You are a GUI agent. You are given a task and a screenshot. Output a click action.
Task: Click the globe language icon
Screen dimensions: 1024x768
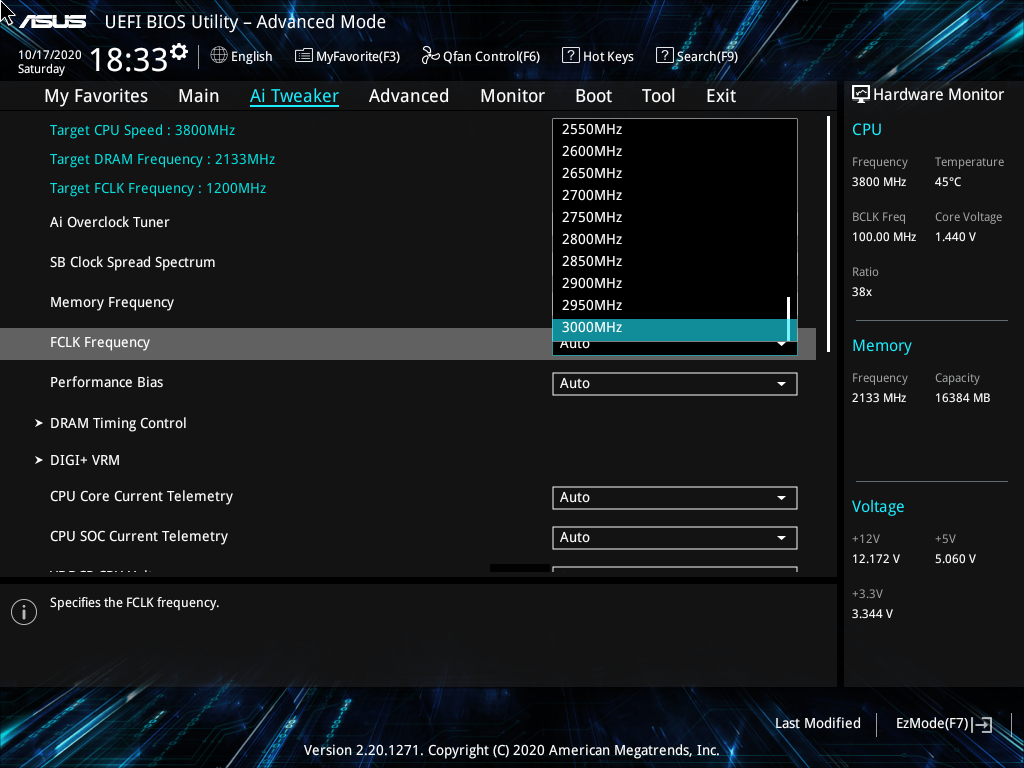219,56
